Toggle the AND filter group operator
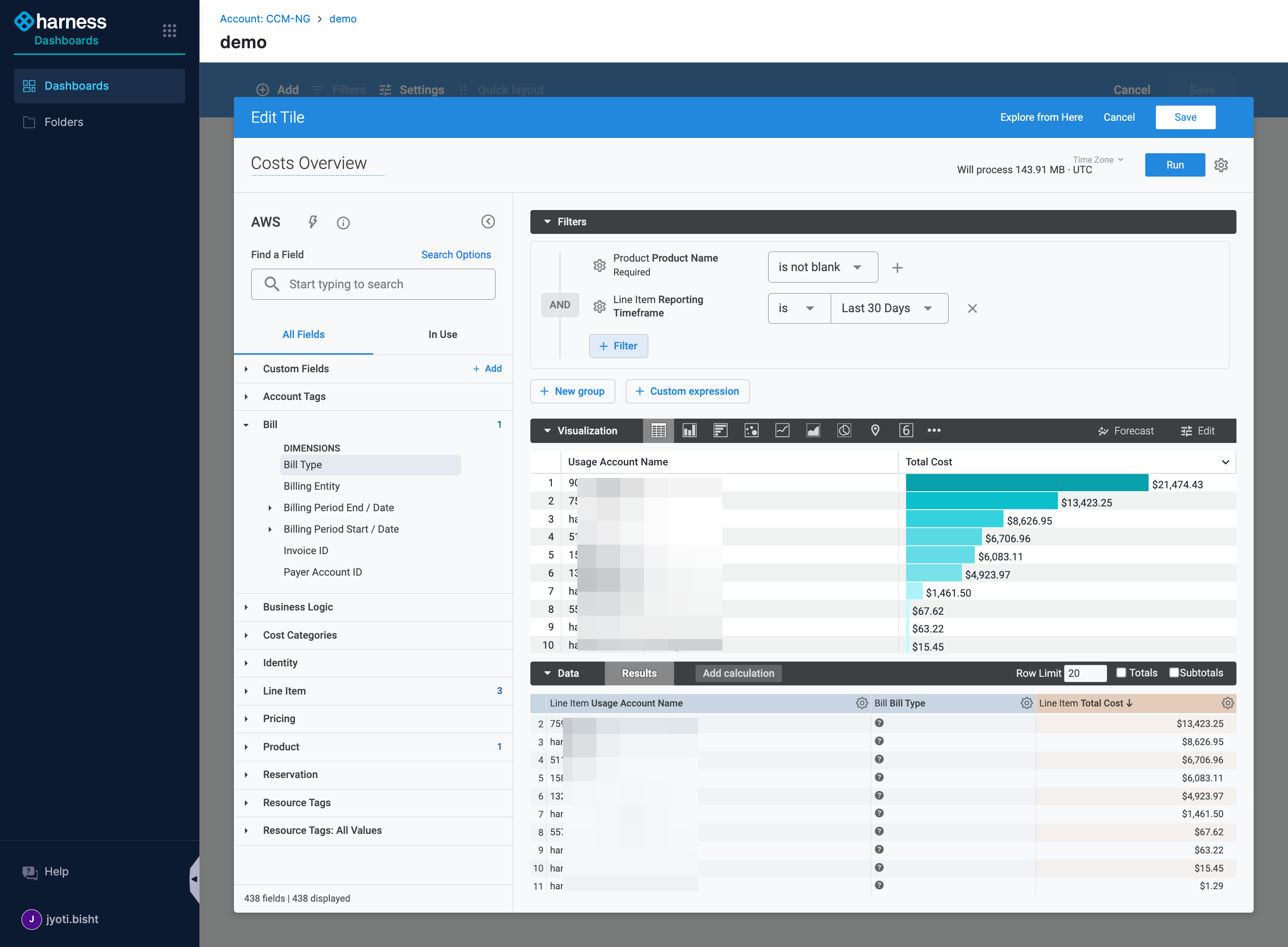The height and width of the screenshot is (947, 1288). pos(560,305)
